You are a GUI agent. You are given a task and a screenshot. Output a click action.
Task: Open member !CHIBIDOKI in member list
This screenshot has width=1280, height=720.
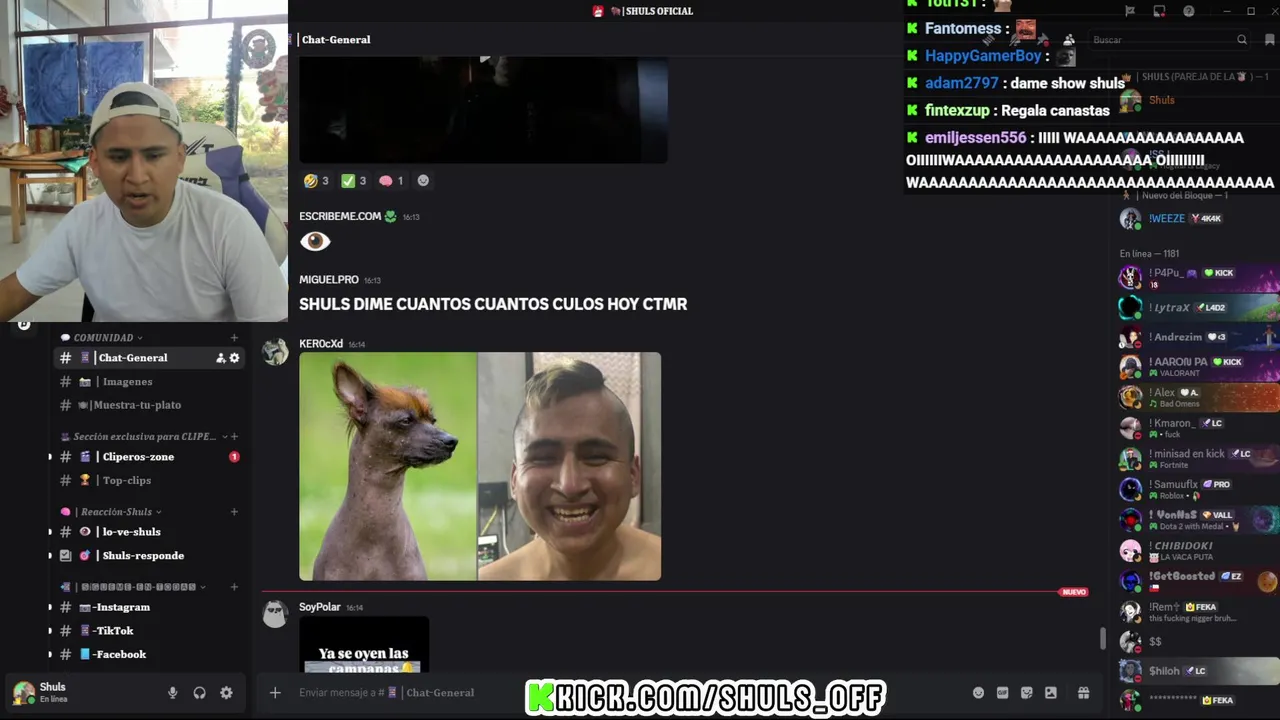click(x=1197, y=551)
